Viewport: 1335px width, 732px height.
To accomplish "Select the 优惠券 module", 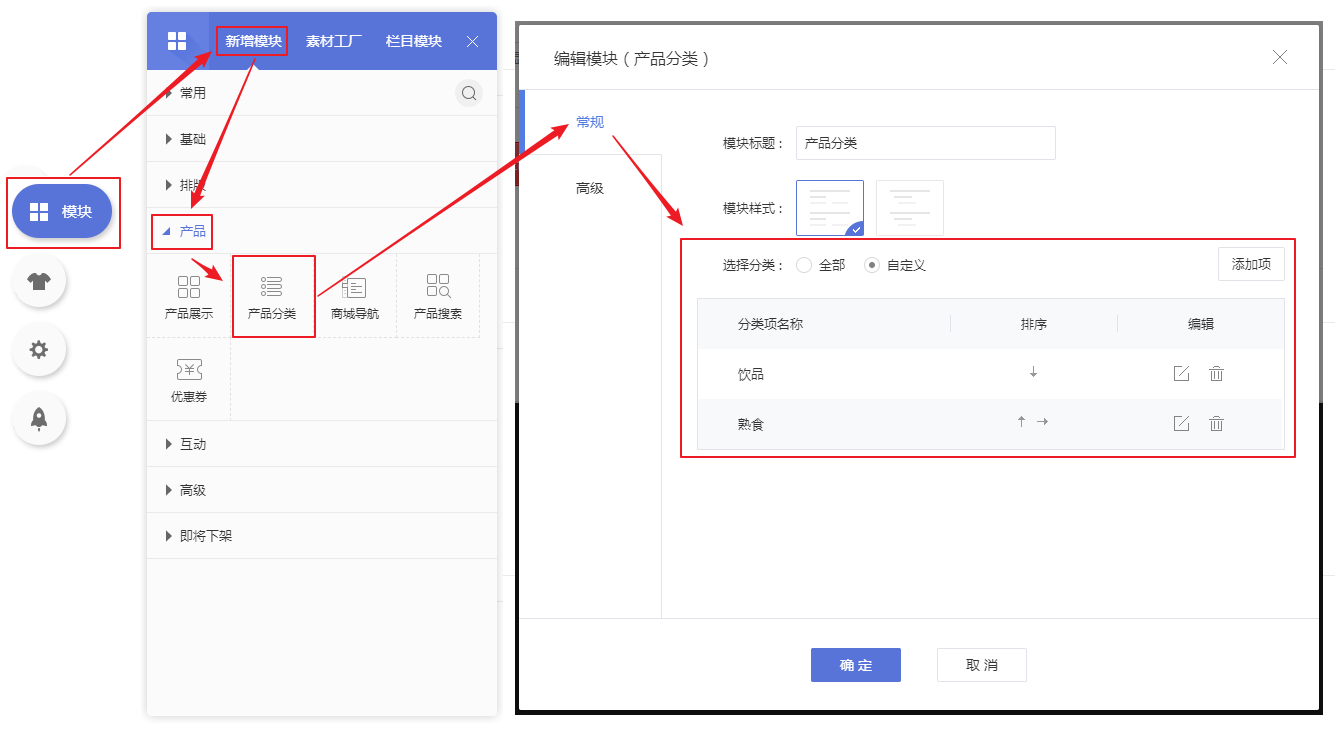I will coord(189,379).
